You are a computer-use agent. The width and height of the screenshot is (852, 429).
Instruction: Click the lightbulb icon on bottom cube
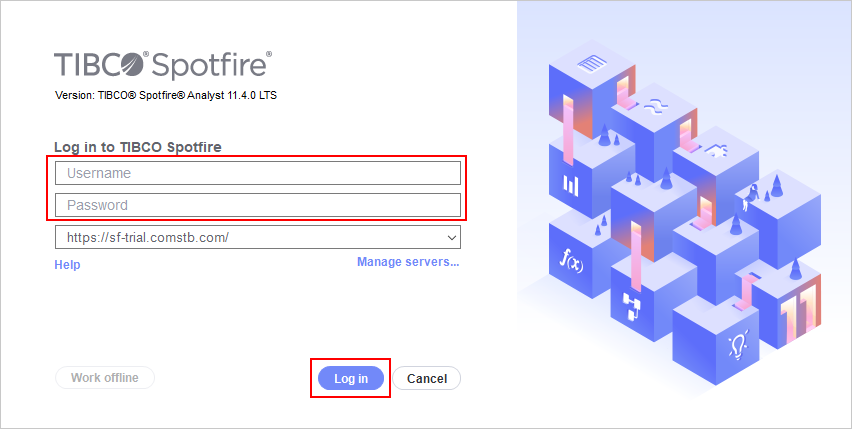click(738, 344)
